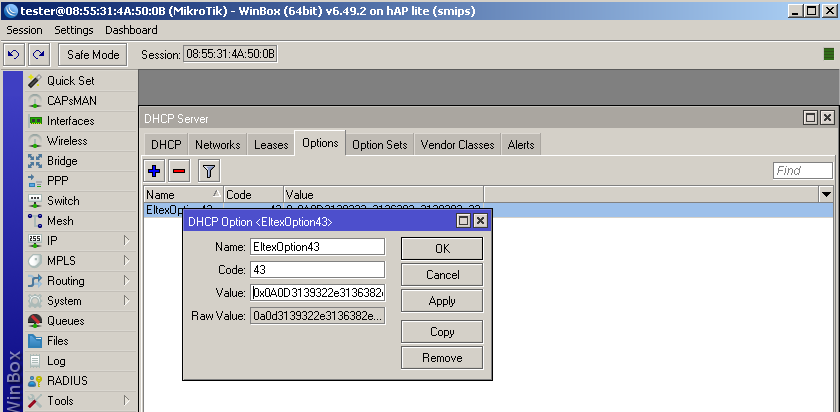
Task: Expand the Routing submenu arrow
Action: (127, 281)
